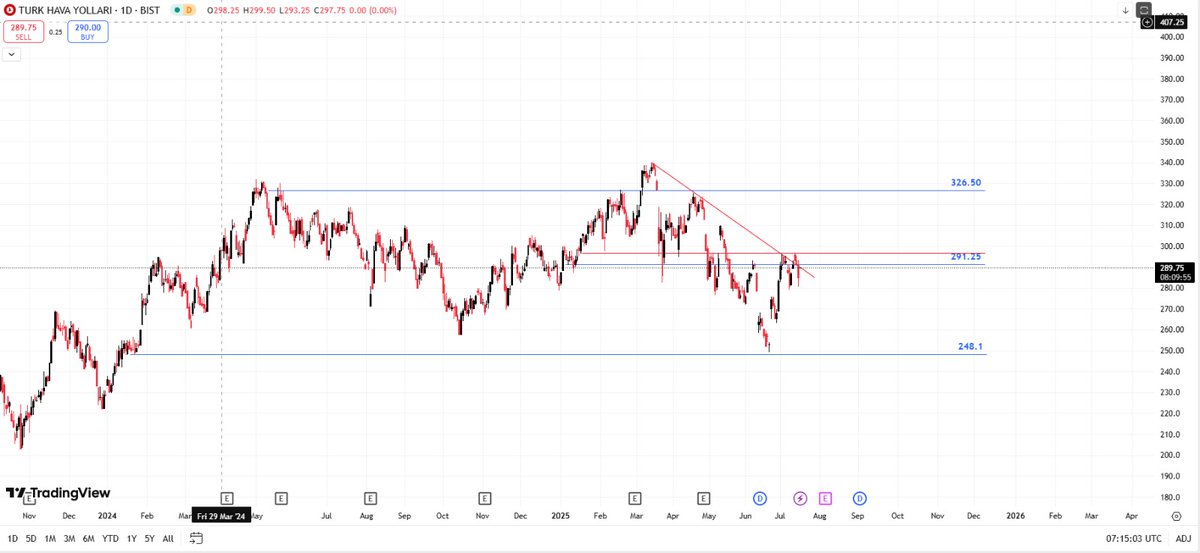
Task: Select the 1Y time range
Action: pos(131,538)
